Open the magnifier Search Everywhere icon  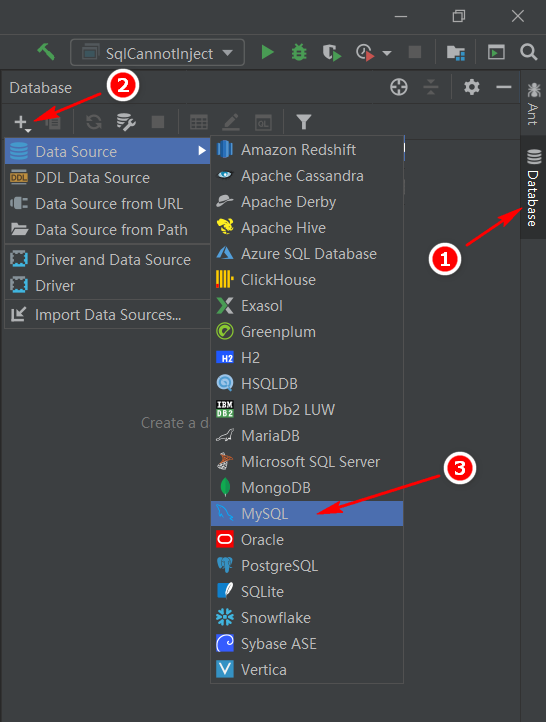[x=529, y=52]
